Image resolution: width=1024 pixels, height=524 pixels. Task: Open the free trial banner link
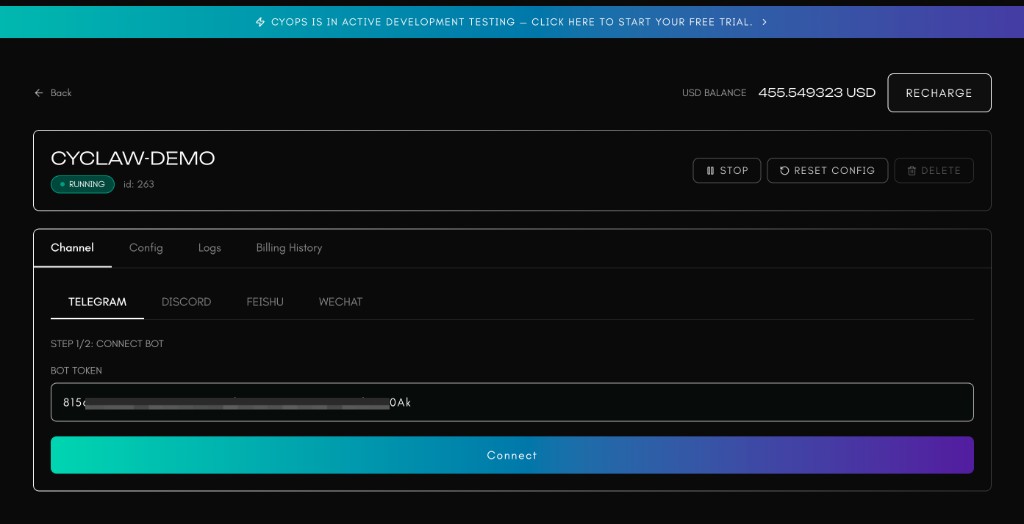[512, 22]
